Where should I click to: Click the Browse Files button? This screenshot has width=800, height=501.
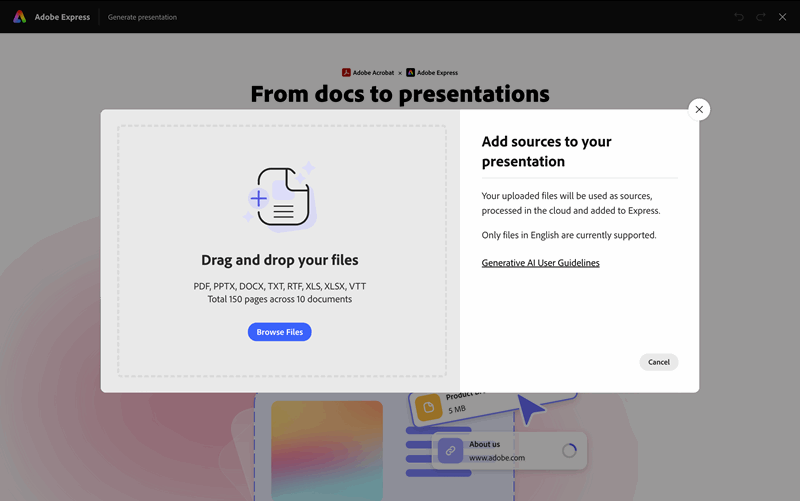pos(280,332)
